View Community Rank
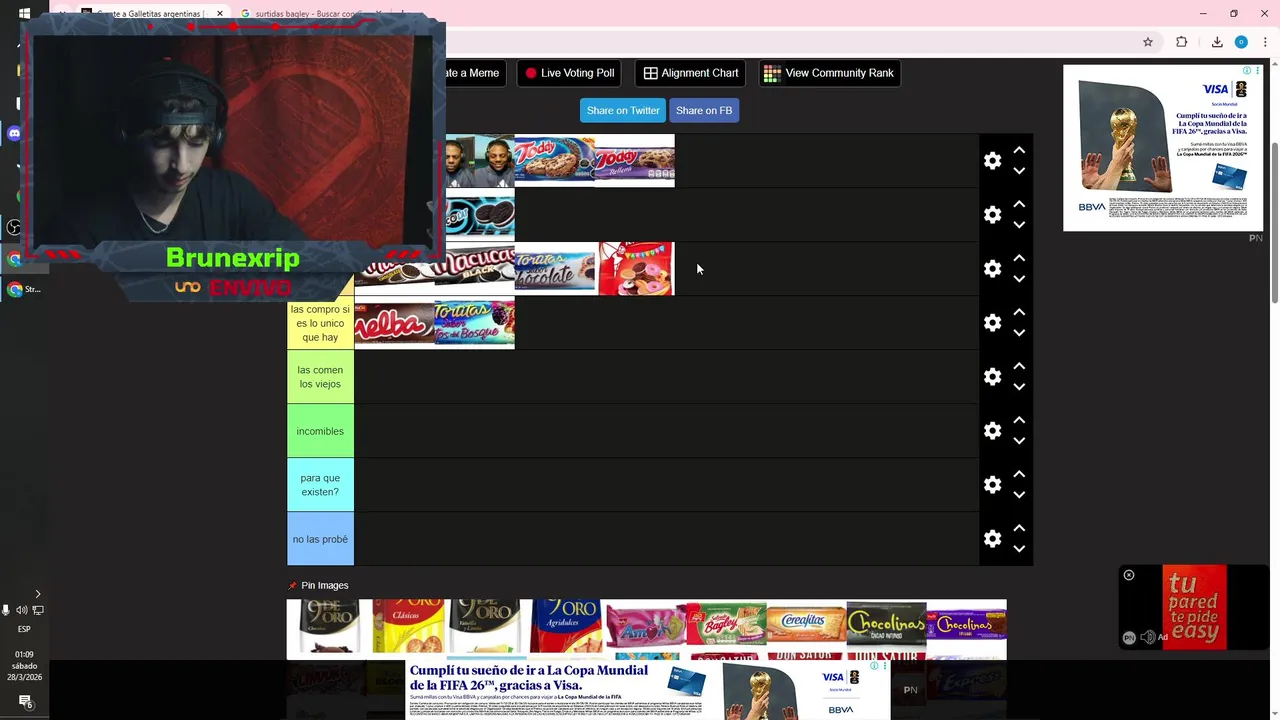 [x=829, y=73]
